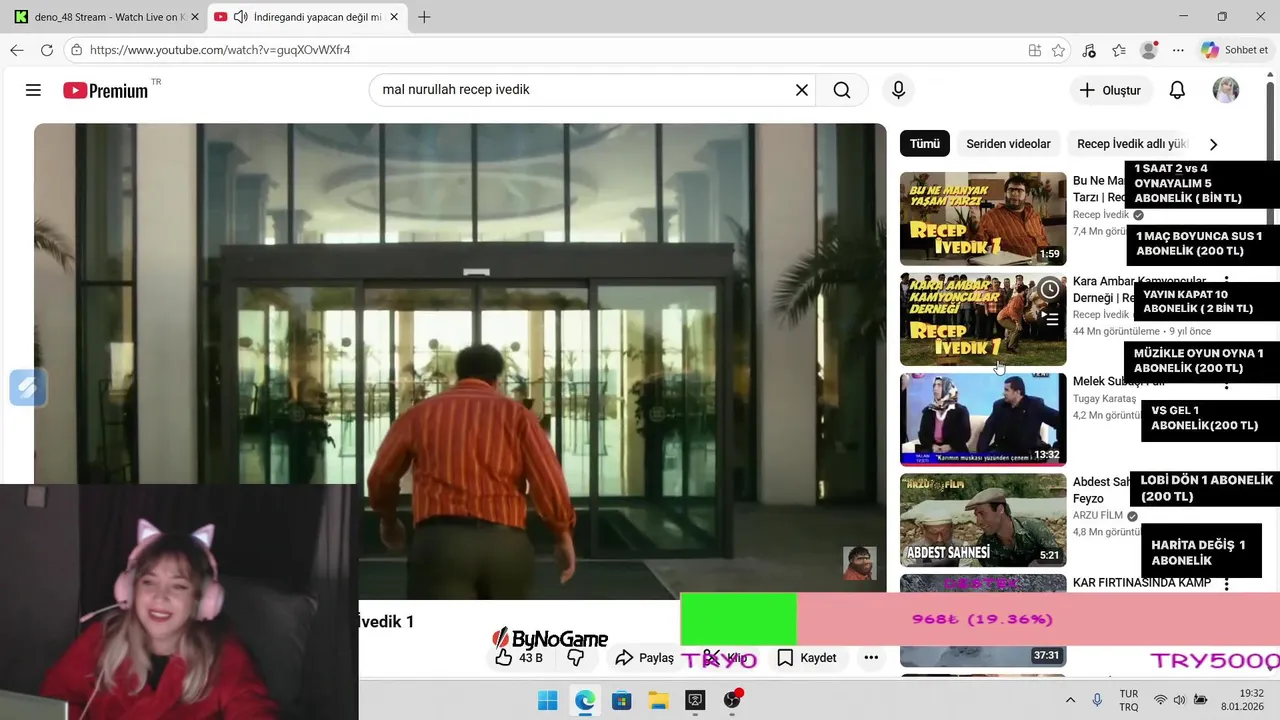
Task: Open the Kara Ambar Kamyoncular Derneği thumbnail
Action: pos(983,319)
